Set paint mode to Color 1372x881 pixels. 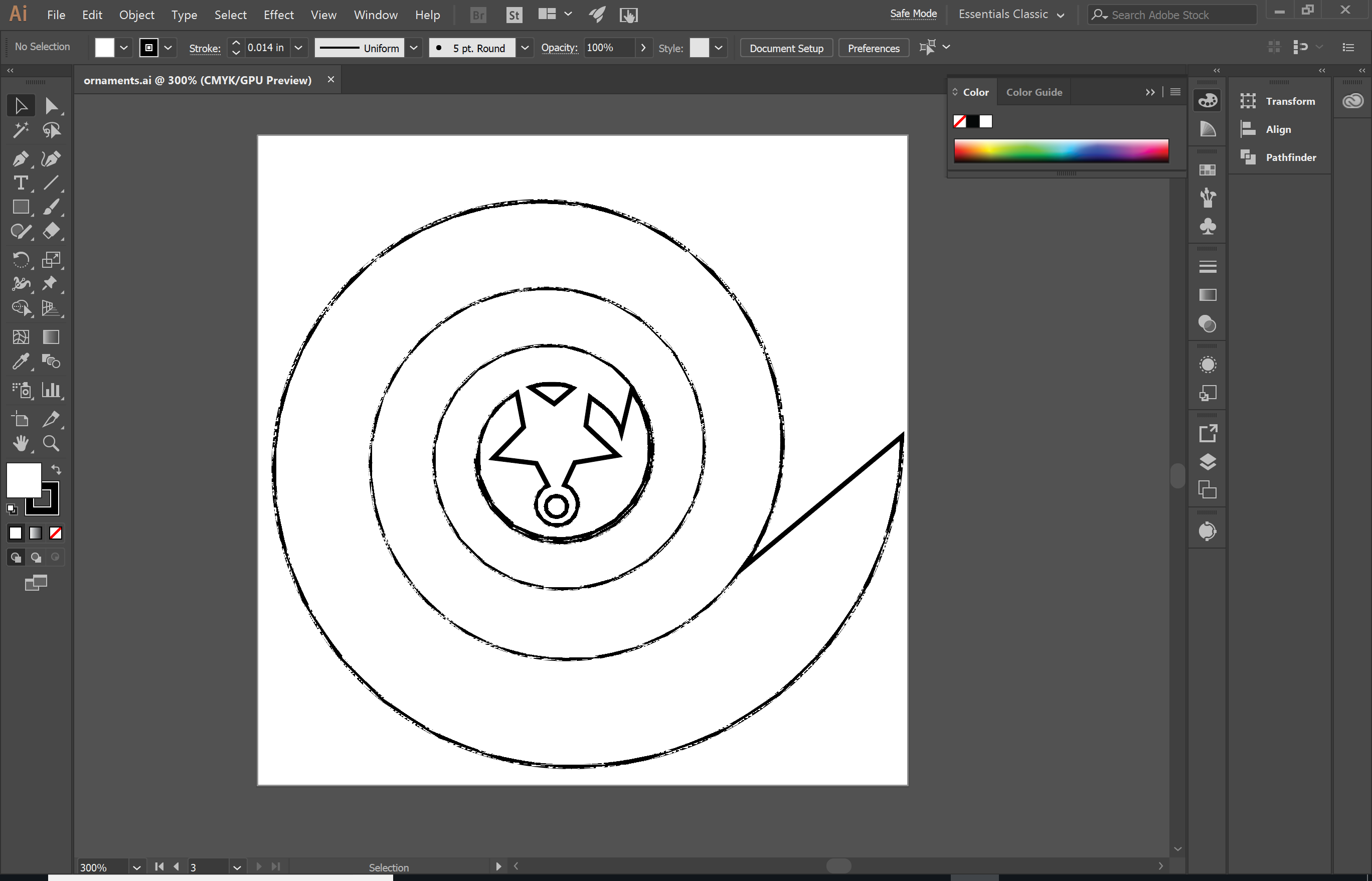(x=16, y=533)
